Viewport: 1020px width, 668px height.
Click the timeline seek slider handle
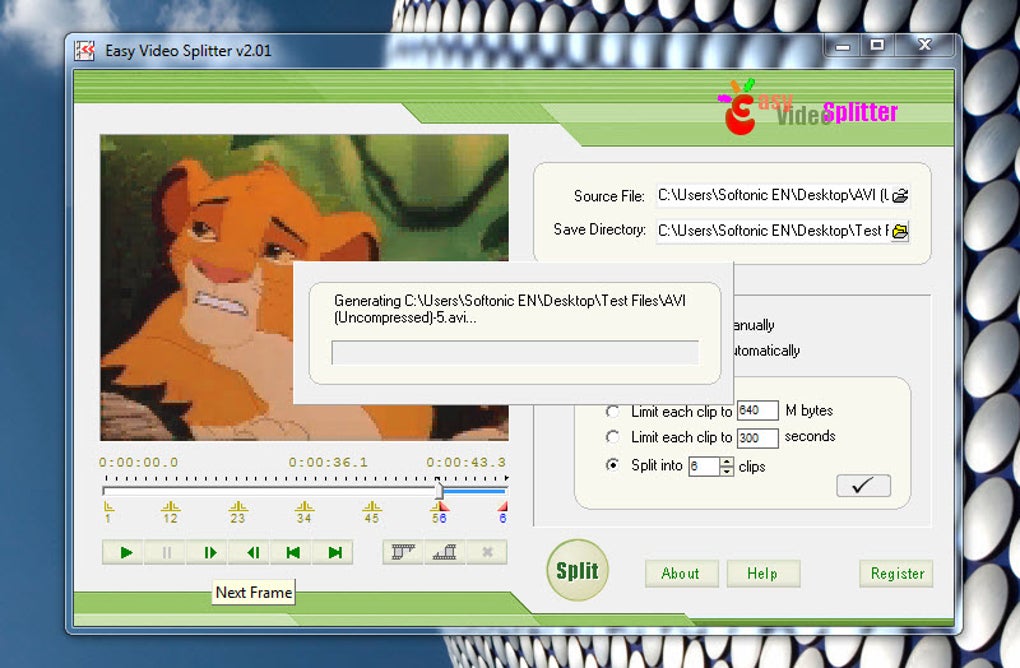(440, 490)
